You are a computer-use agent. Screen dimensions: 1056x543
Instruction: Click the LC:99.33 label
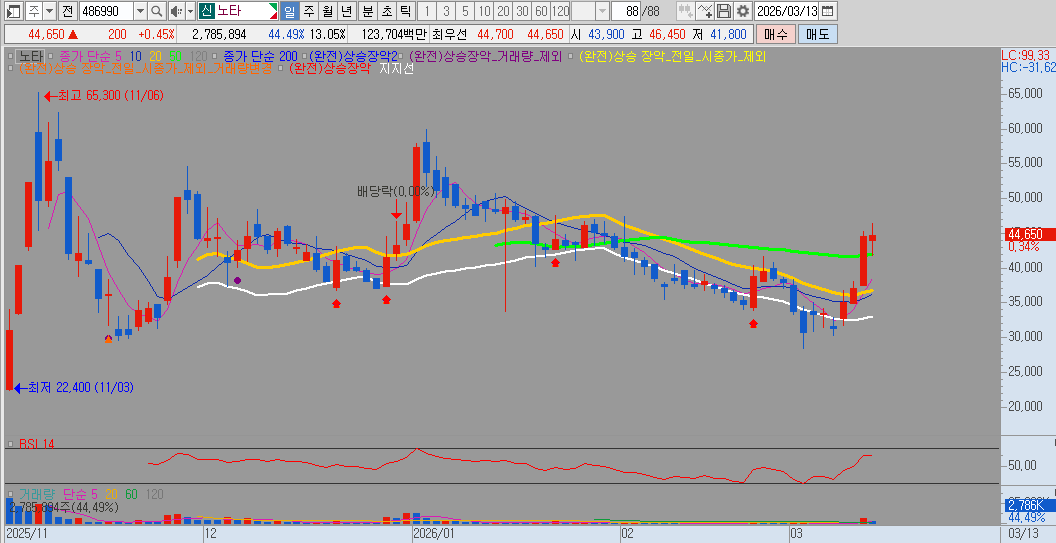coord(1028,56)
